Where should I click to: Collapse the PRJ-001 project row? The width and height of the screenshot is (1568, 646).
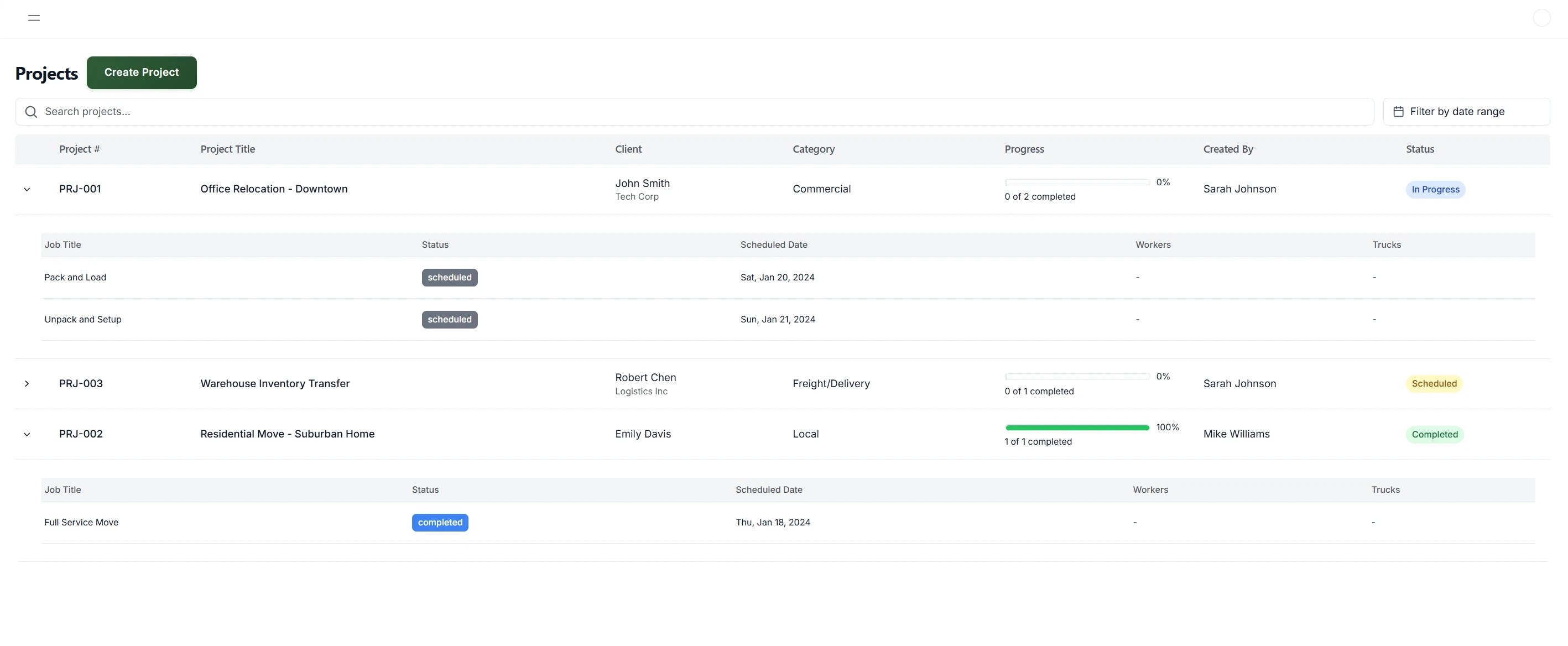(x=27, y=189)
